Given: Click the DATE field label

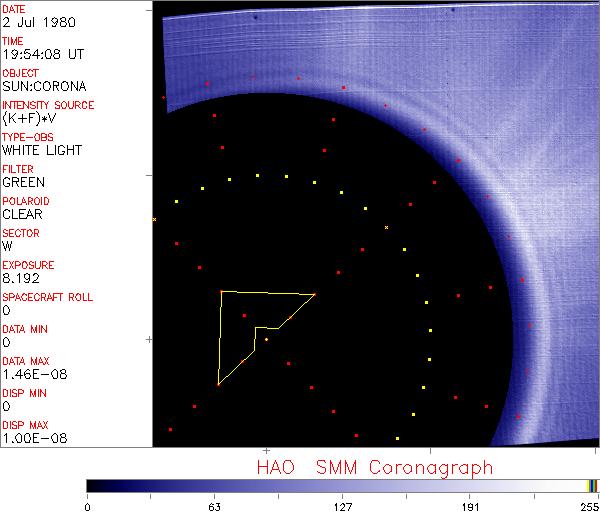Looking at the screenshot, I should point(15,9).
